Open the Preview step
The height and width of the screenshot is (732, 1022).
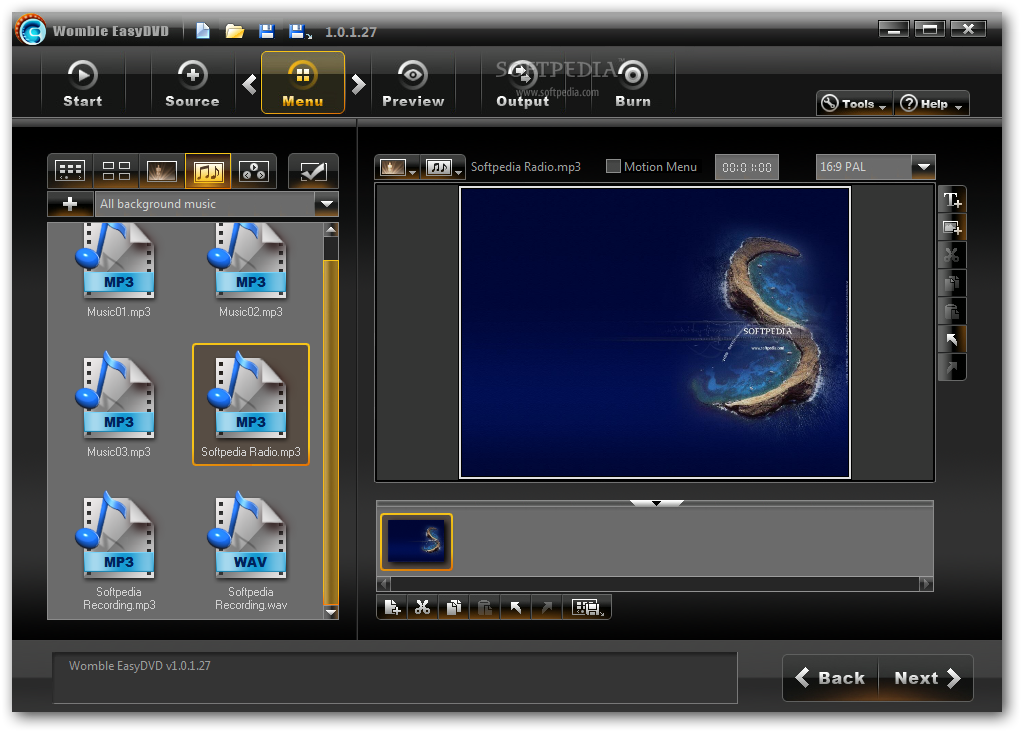(413, 83)
